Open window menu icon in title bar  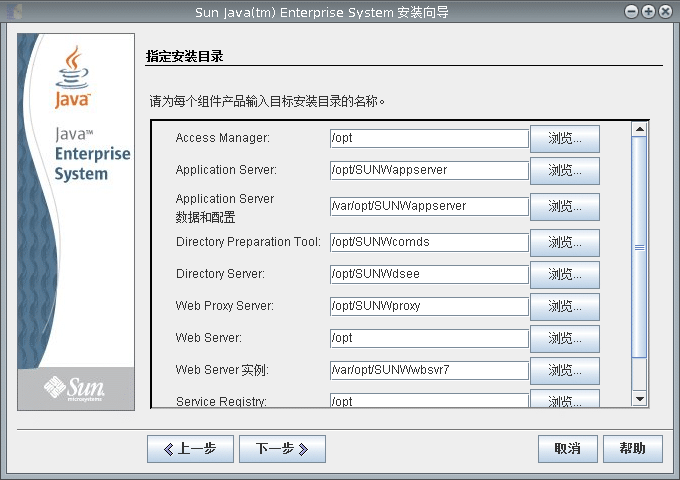pyautogui.click(x=14, y=12)
